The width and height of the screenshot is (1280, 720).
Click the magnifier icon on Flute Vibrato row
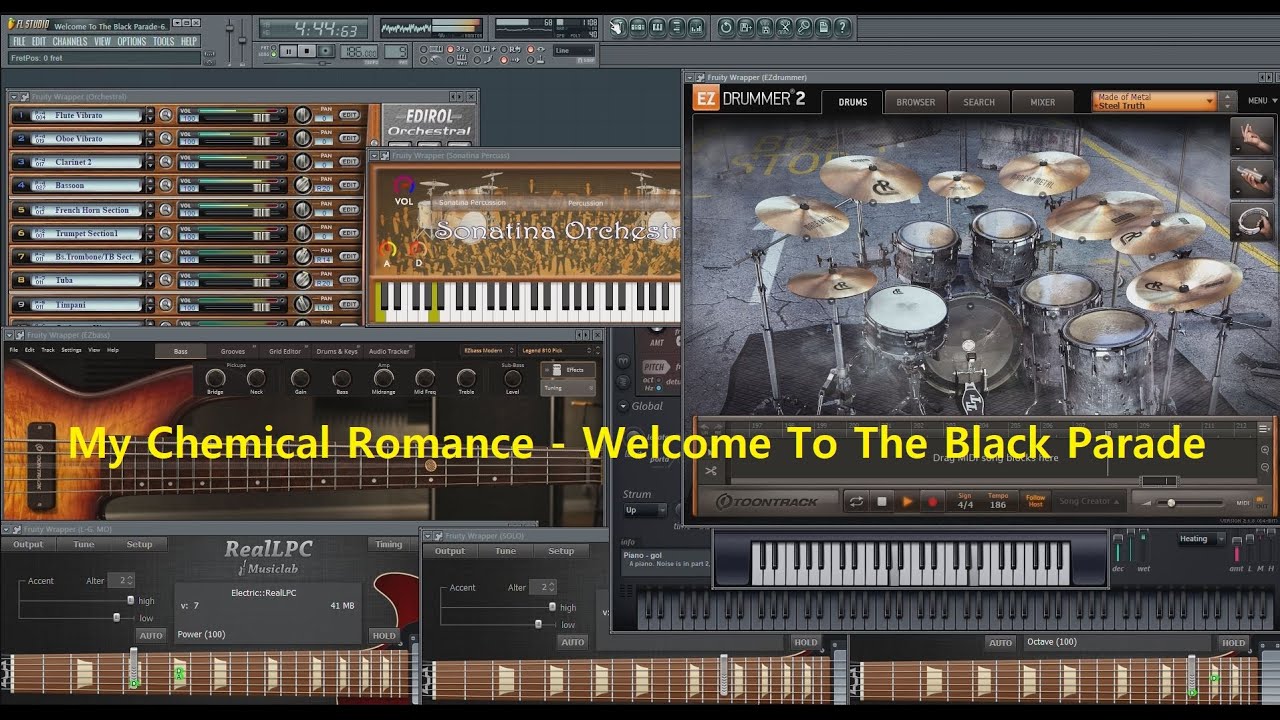point(166,115)
